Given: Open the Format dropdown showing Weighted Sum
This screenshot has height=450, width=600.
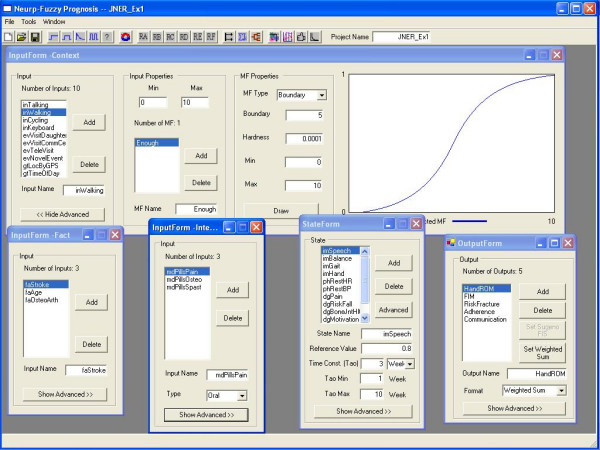Looking at the screenshot, I should click(561, 391).
